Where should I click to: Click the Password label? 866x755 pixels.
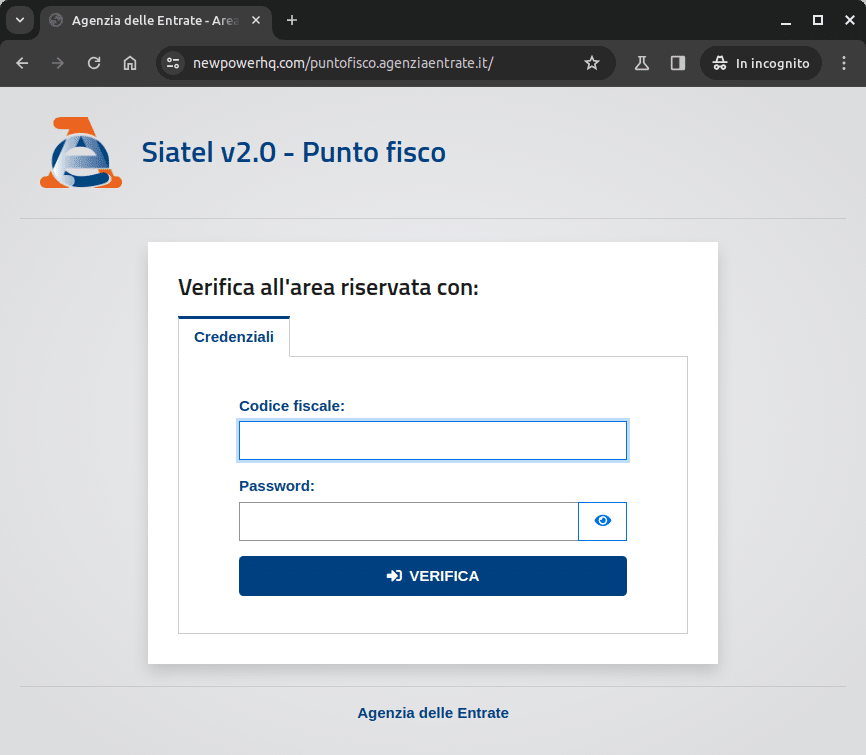coord(277,486)
